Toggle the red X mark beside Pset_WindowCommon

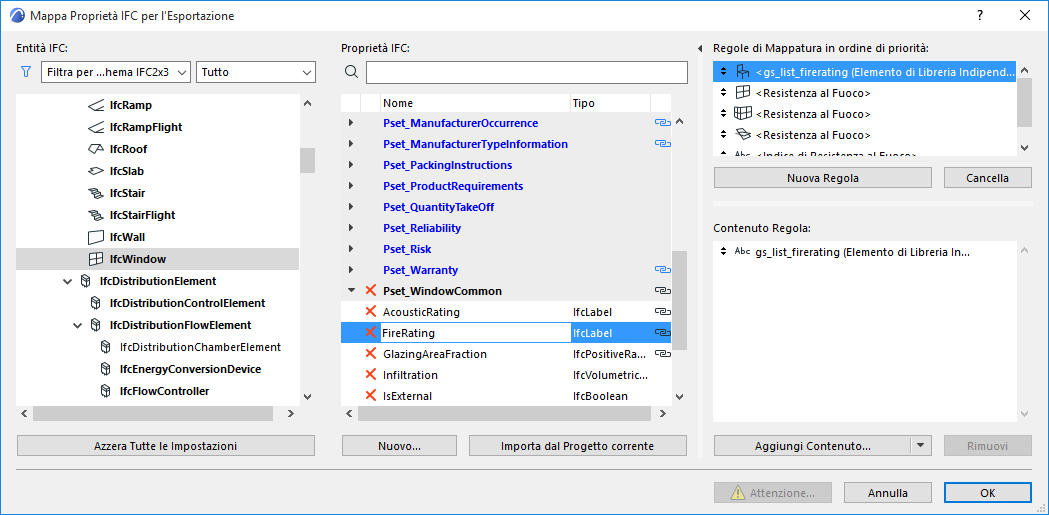(x=371, y=291)
